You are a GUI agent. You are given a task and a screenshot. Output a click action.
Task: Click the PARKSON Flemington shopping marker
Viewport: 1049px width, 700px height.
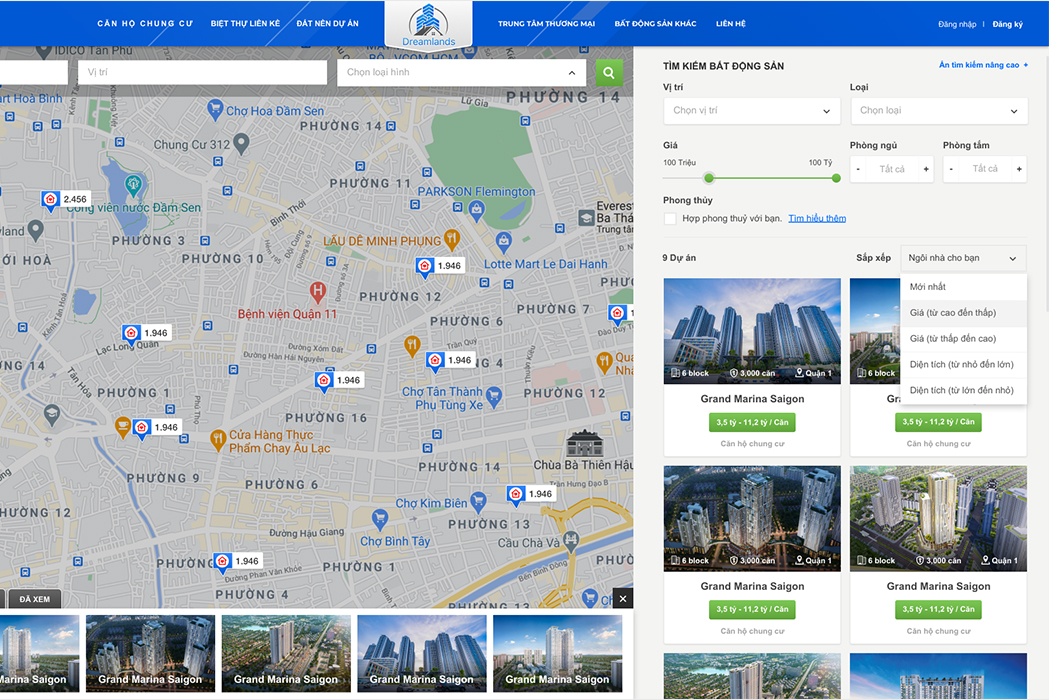click(x=477, y=210)
